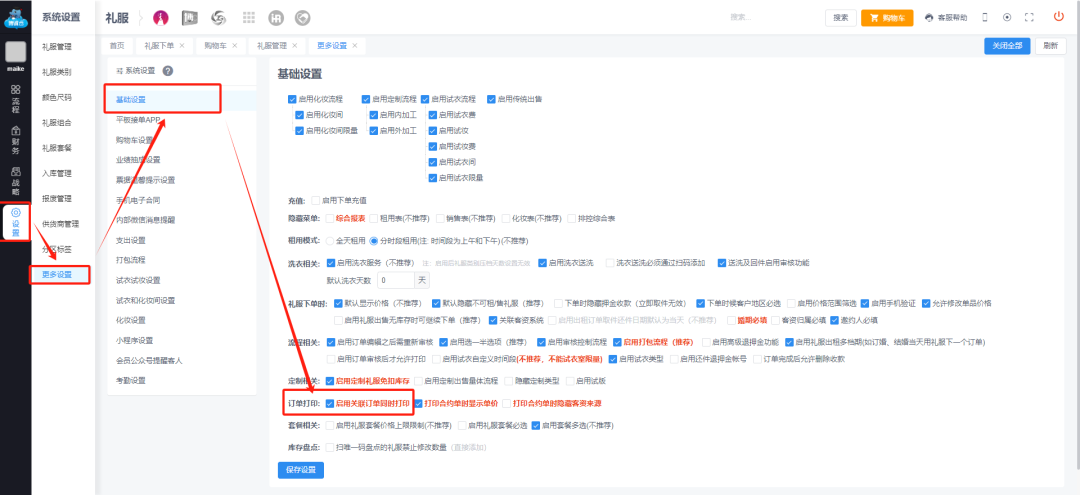1080x495 pixels.
Task: Focus the top search input field
Action: pos(771,18)
